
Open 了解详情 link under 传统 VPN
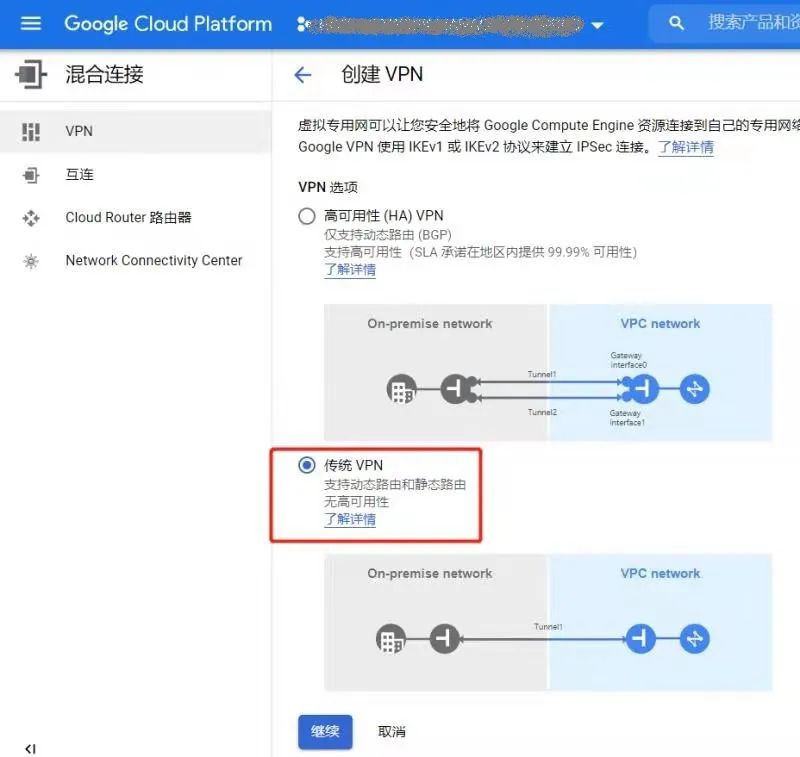350,519
